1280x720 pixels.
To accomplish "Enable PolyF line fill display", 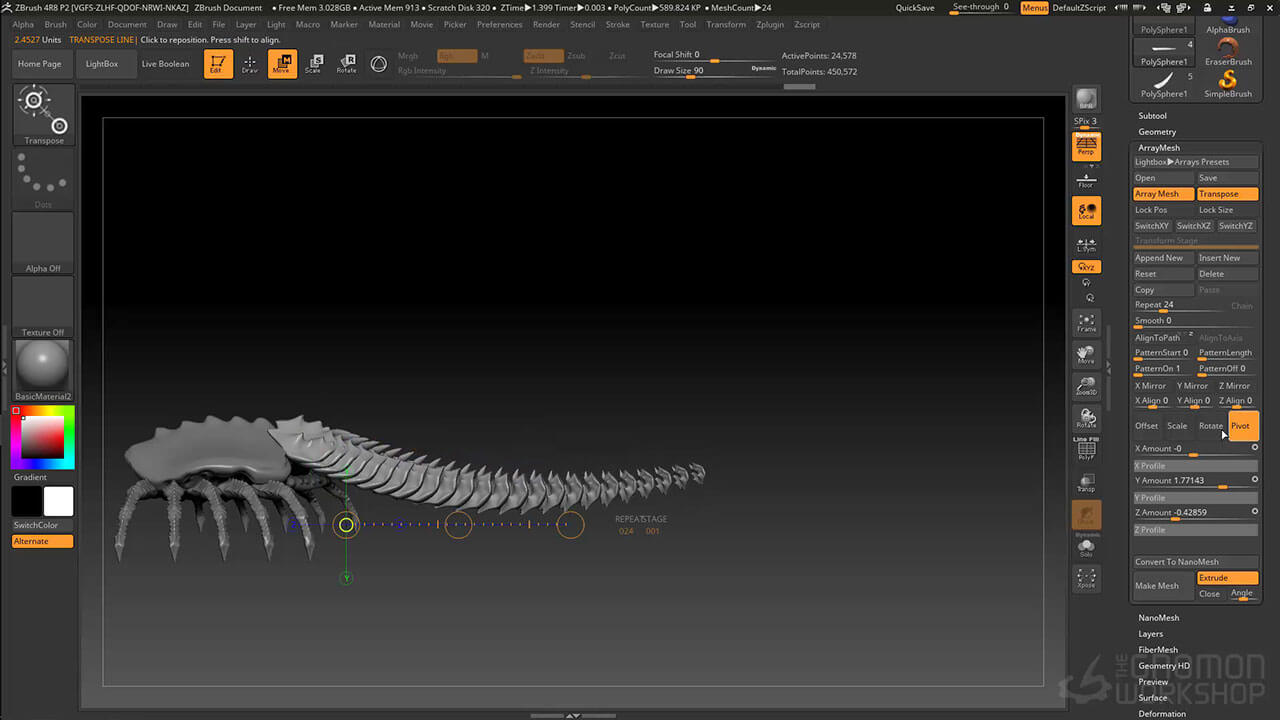I will 1086,450.
